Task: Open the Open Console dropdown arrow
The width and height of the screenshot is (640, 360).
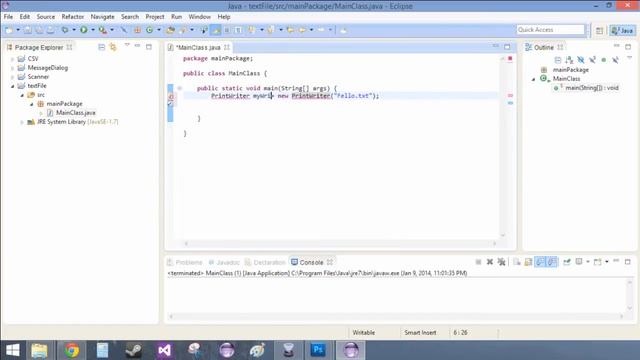Action: tap(607, 262)
